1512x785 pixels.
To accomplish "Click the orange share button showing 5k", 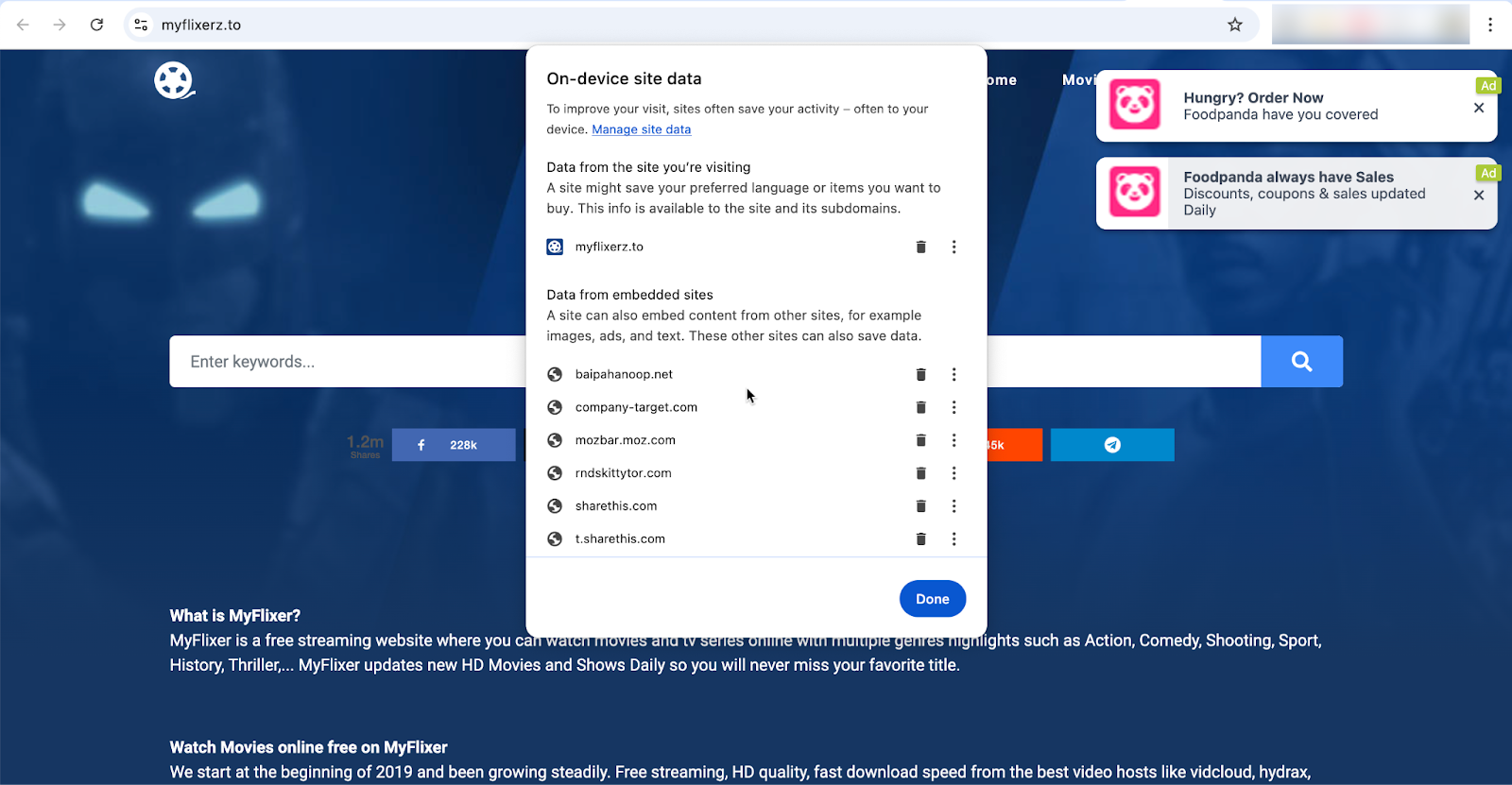I will 1015,445.
